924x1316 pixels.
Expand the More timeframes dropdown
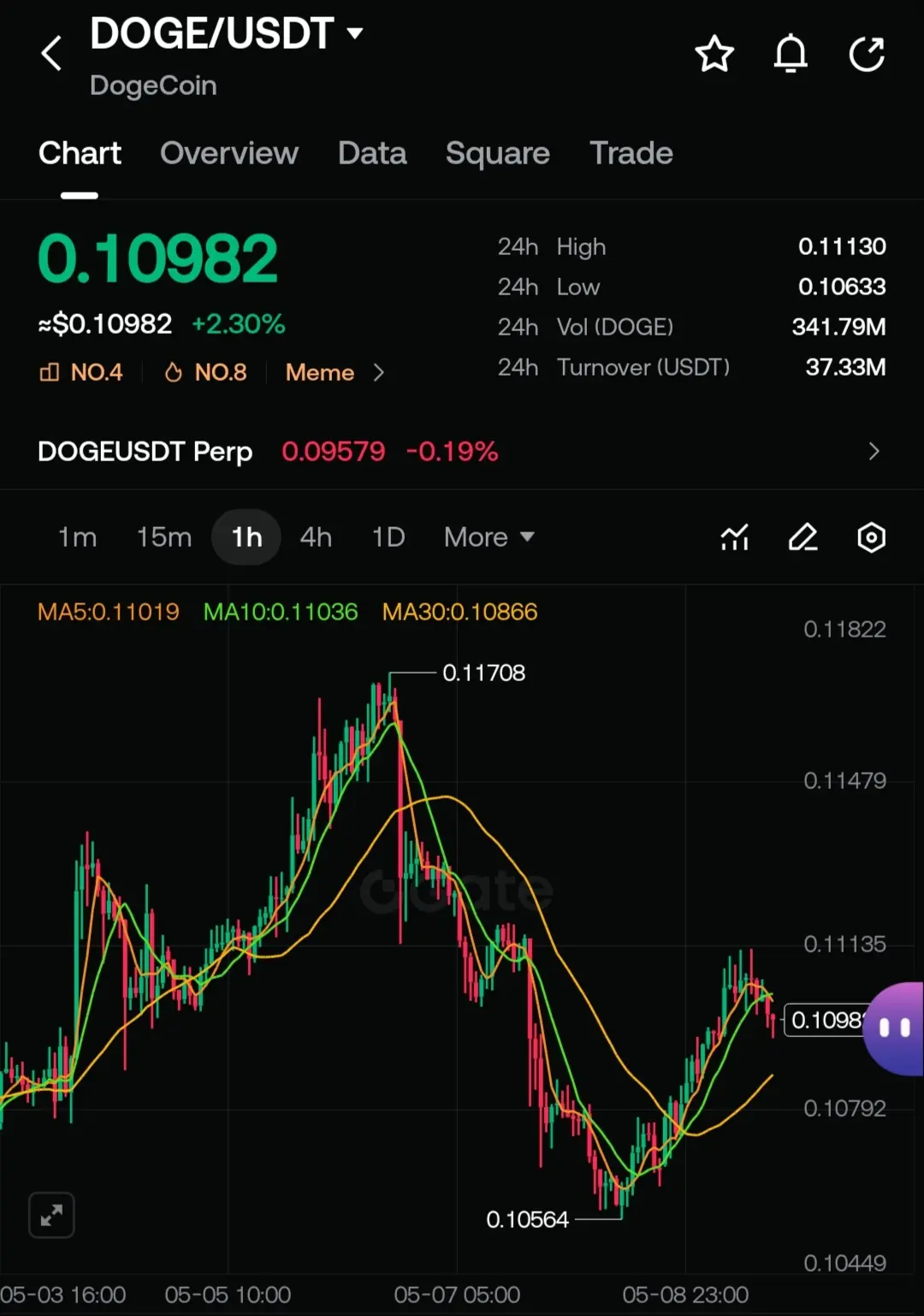click(489, 537)
